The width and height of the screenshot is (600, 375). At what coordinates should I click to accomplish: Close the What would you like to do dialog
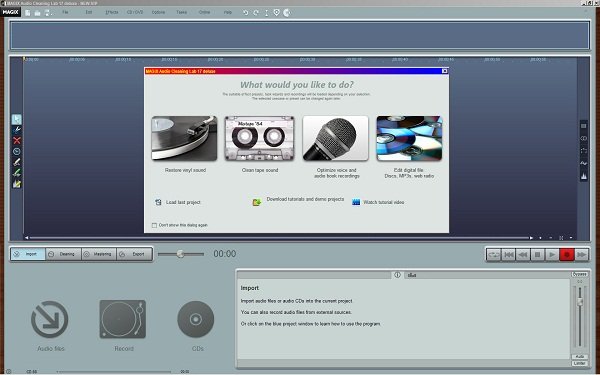tap(445, 71)
